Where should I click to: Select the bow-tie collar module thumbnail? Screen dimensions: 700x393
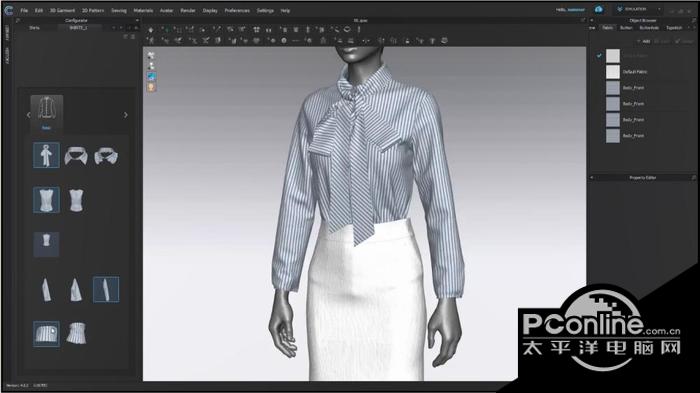(46, 155)
